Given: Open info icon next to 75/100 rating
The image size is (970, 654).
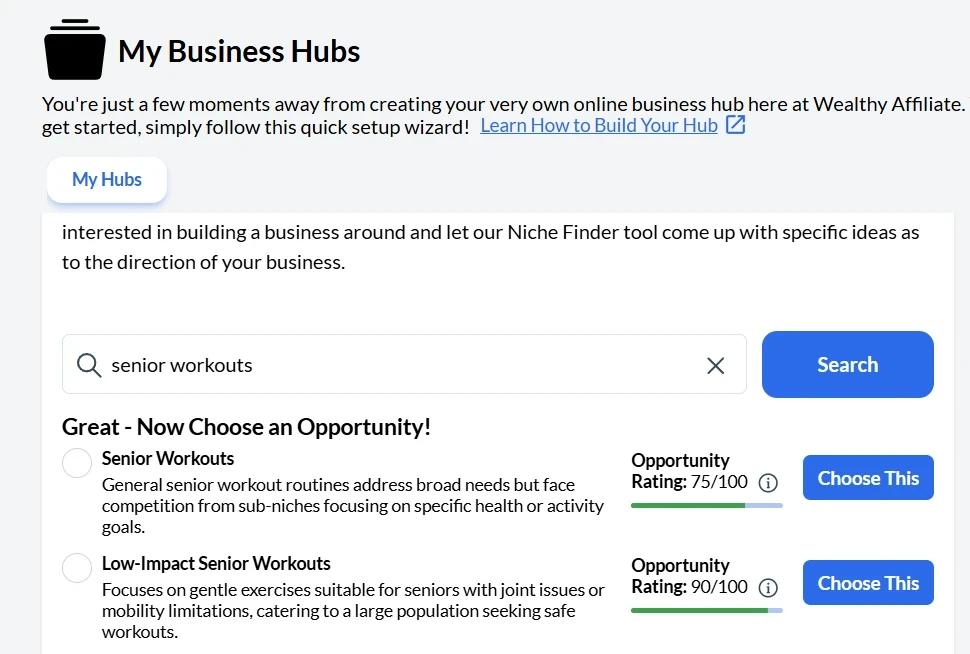Looking at the screenshot, I should tap(768, 483).
